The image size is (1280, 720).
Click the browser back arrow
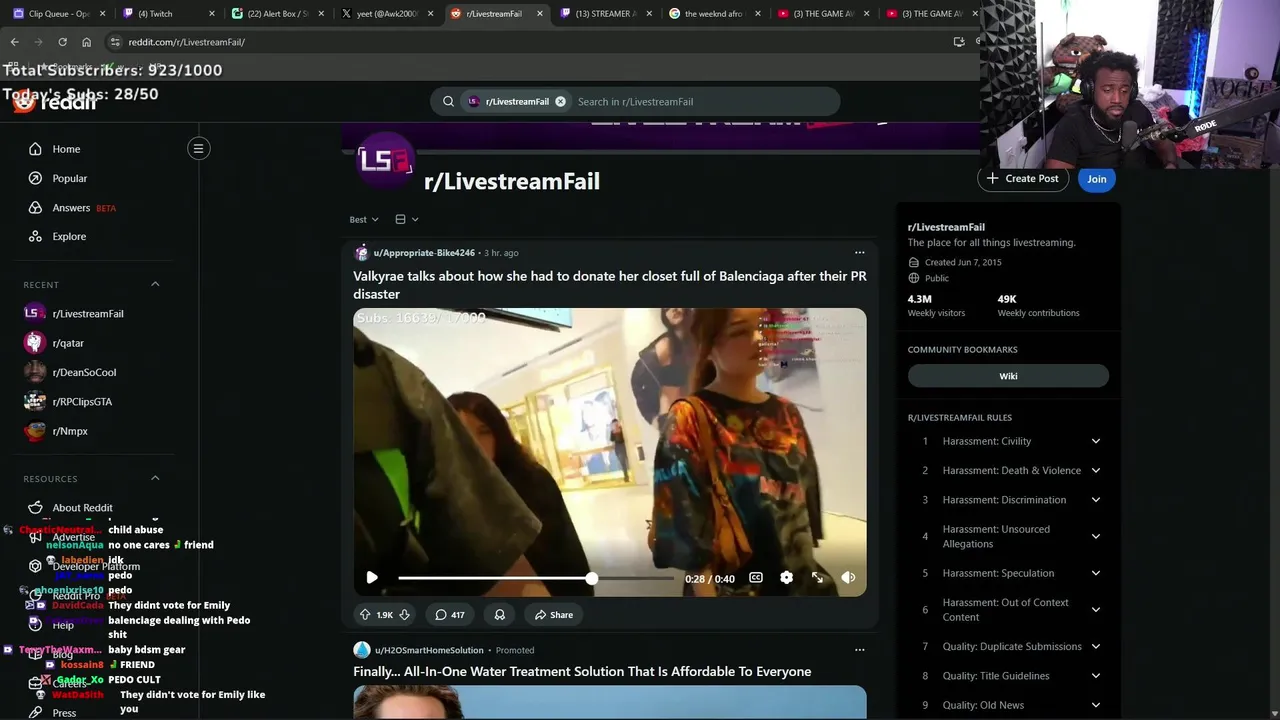tap(14, 42)
